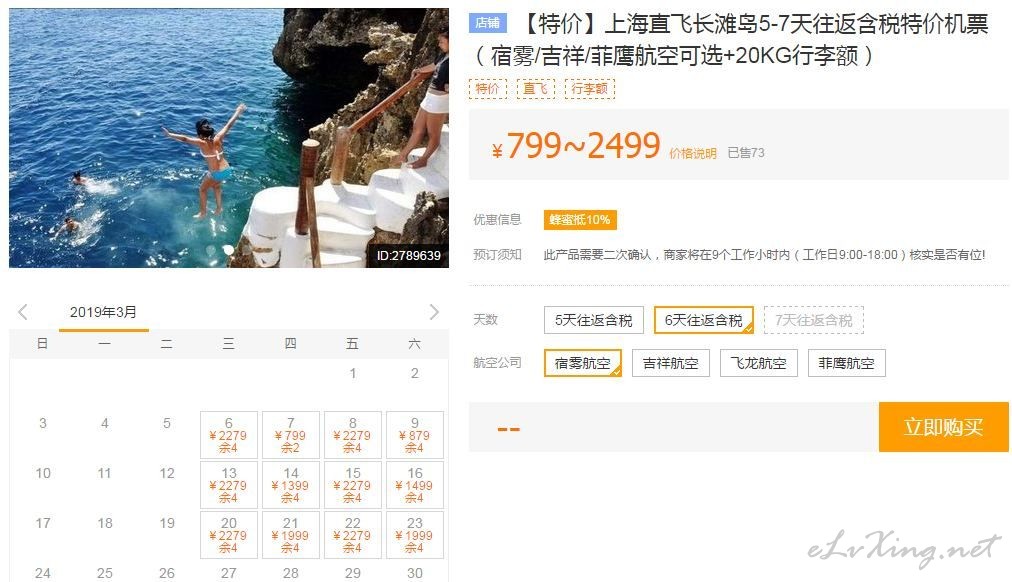Click the 蜂蜜抵10% discount badge
Viewport: 1012px width, 582px height.
pyautogui.click(x=580, y=220)
